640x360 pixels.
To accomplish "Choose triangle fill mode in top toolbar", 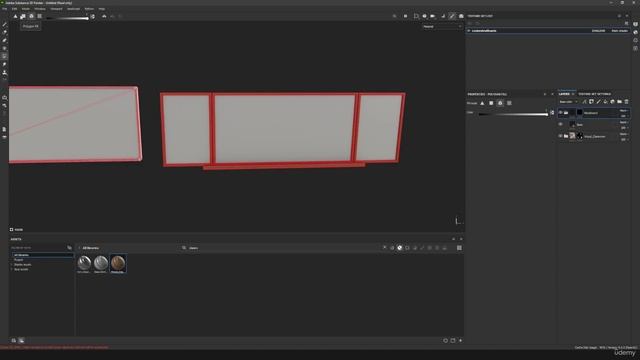I will pos(15,16).
